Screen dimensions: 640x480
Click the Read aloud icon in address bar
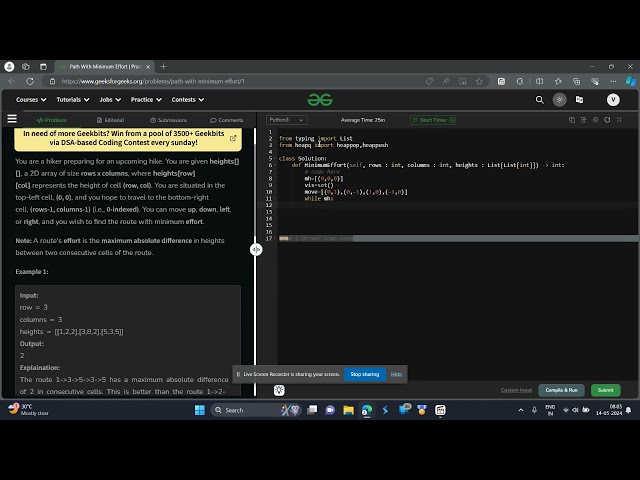click(x=446, y=81)
